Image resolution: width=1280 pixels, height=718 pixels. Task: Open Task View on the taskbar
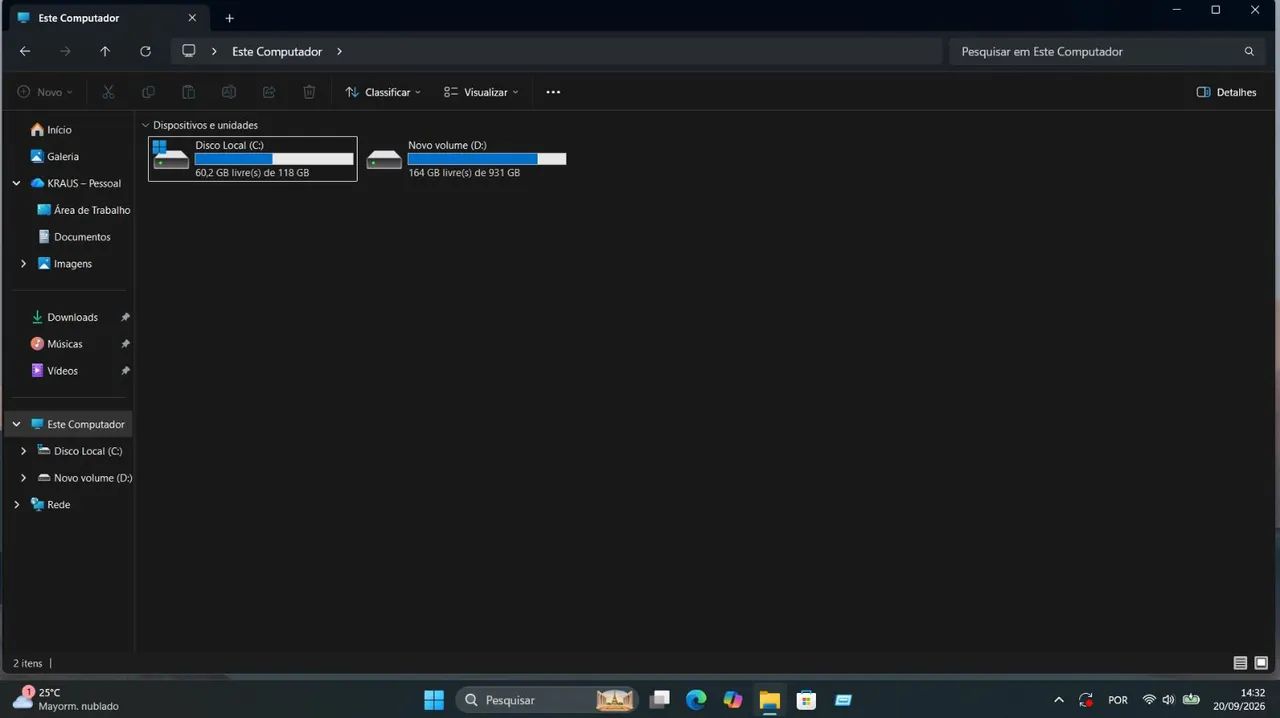[x=659, y=700]
